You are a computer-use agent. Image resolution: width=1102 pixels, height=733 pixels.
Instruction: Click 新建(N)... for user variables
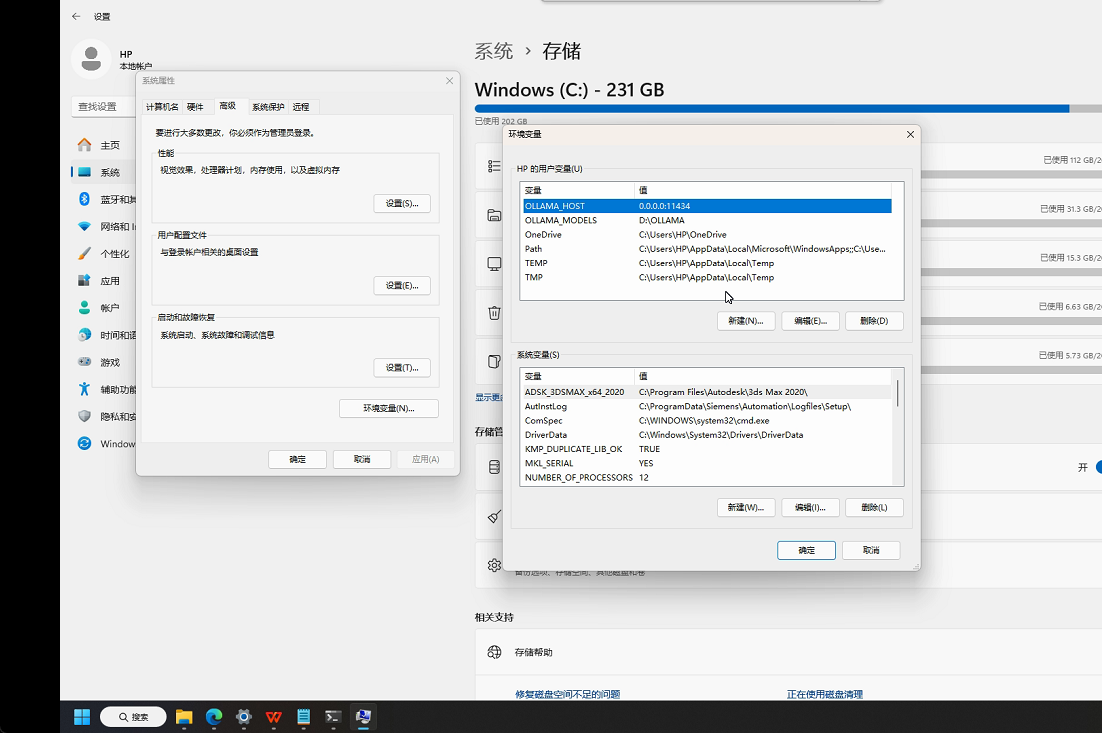click(746, 320)
